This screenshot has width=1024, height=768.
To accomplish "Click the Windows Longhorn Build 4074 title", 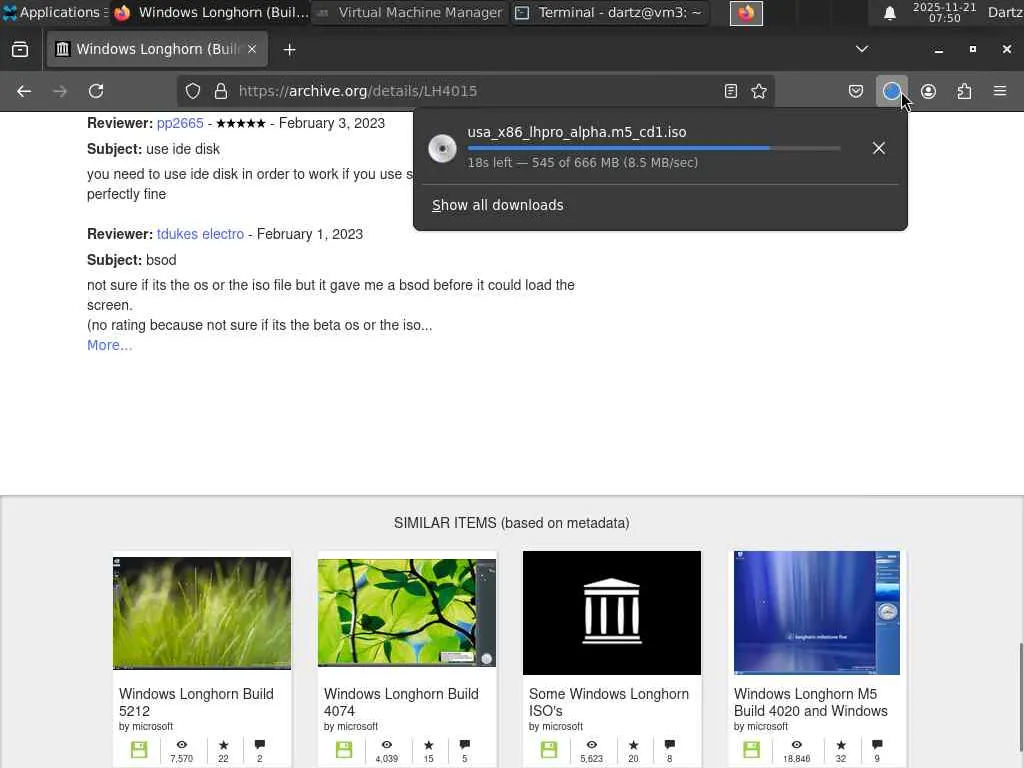I will [401, 703].
